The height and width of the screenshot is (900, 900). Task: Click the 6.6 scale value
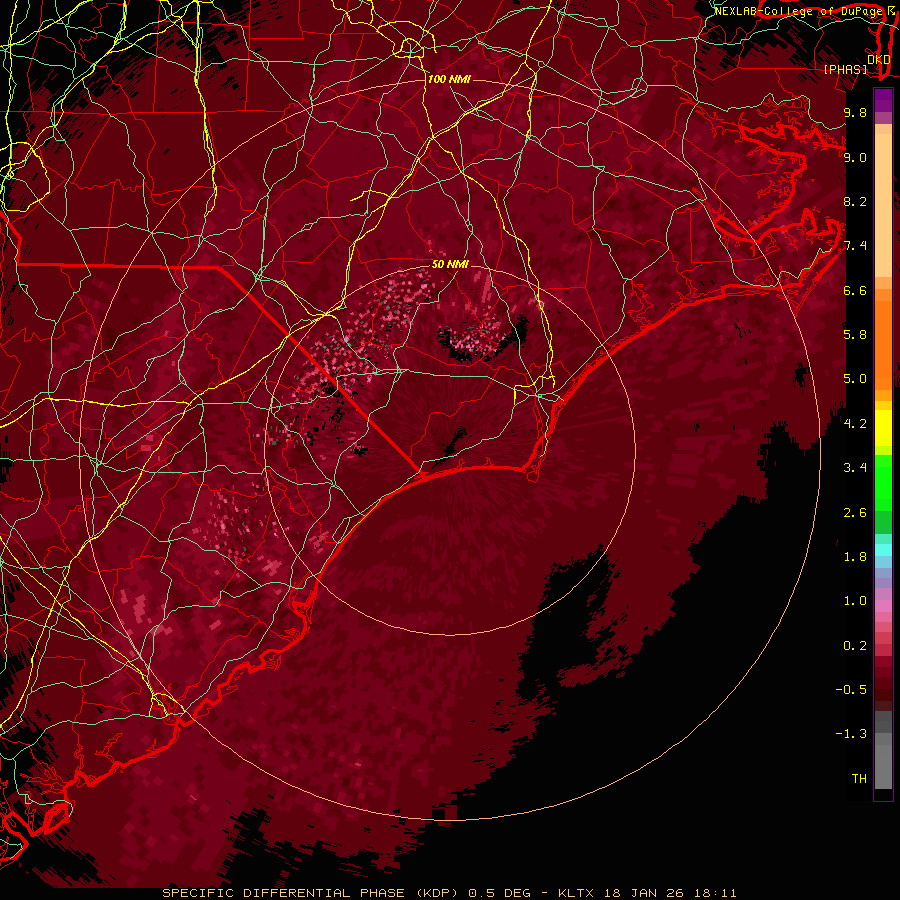(x=855, y=290)
